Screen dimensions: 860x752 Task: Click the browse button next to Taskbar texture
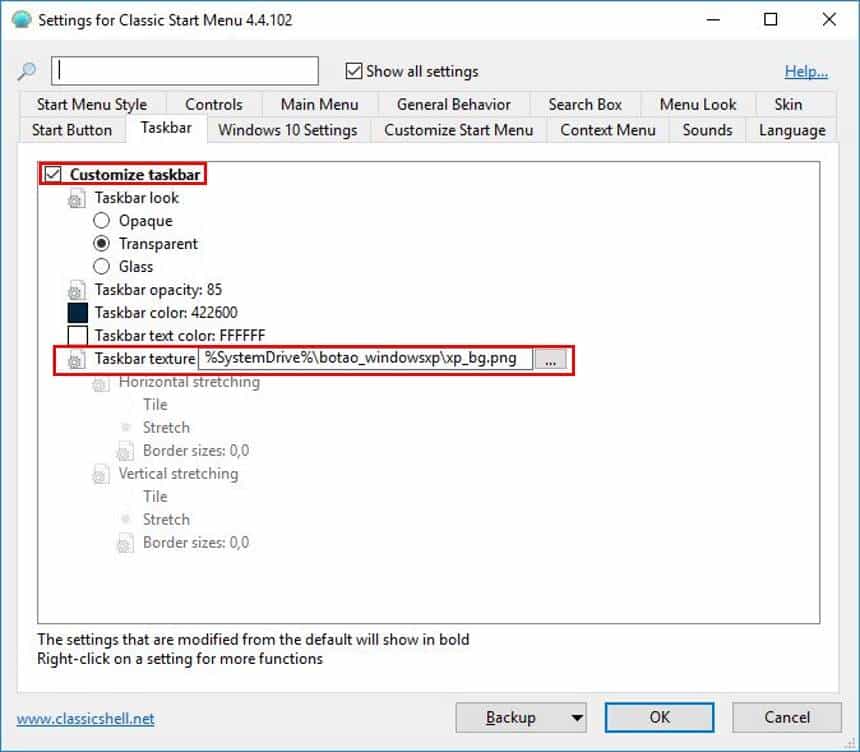[x=551, y=360]
